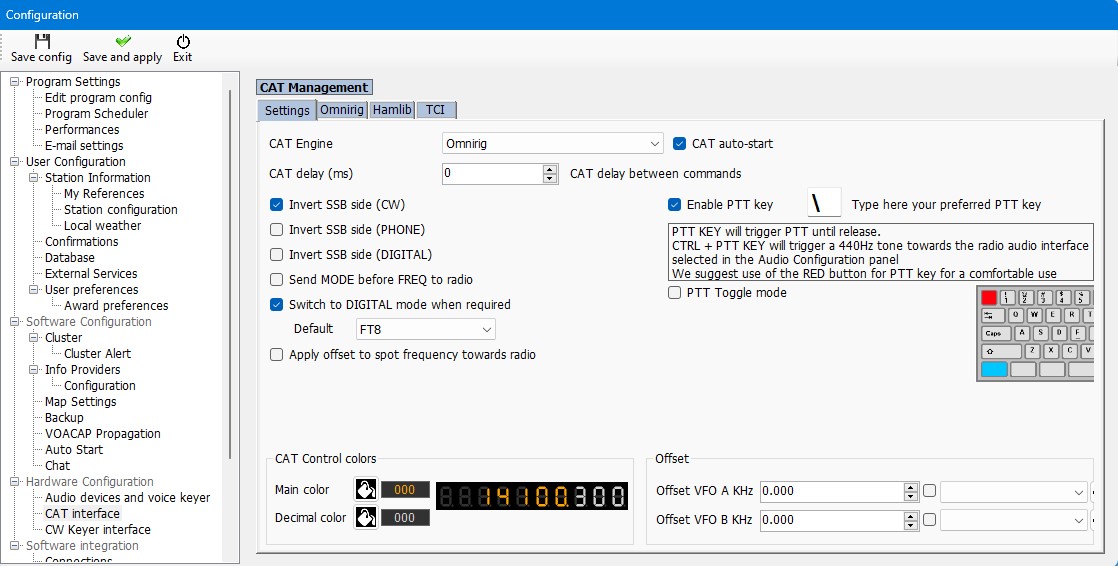This screenshot has width=1118, height=566.
Task: Collapse the User preferences node
Action: coord(34,289)
